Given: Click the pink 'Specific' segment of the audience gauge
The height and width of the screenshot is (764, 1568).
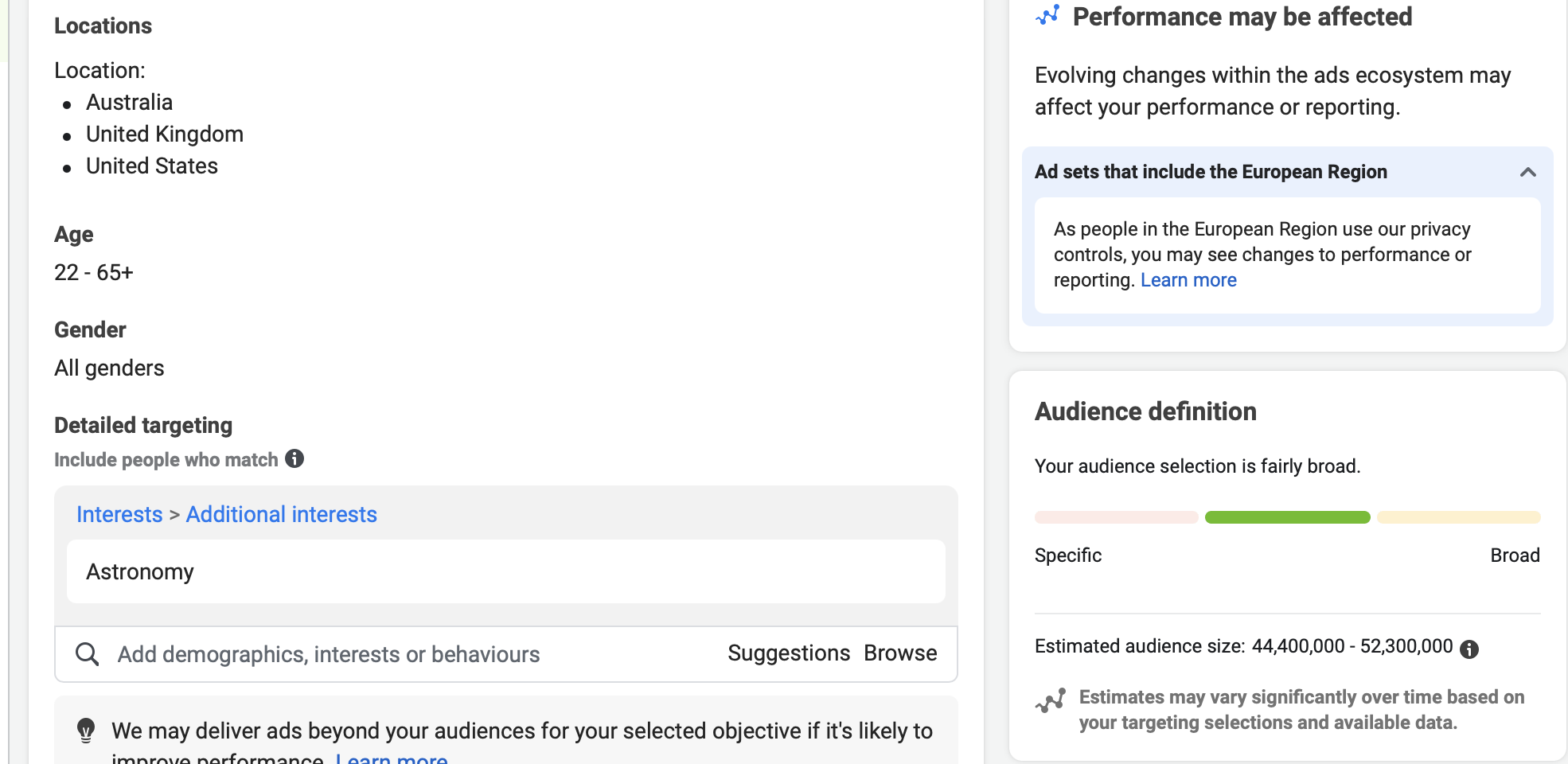Looking at the screenshot, I should coord(1116,517).
